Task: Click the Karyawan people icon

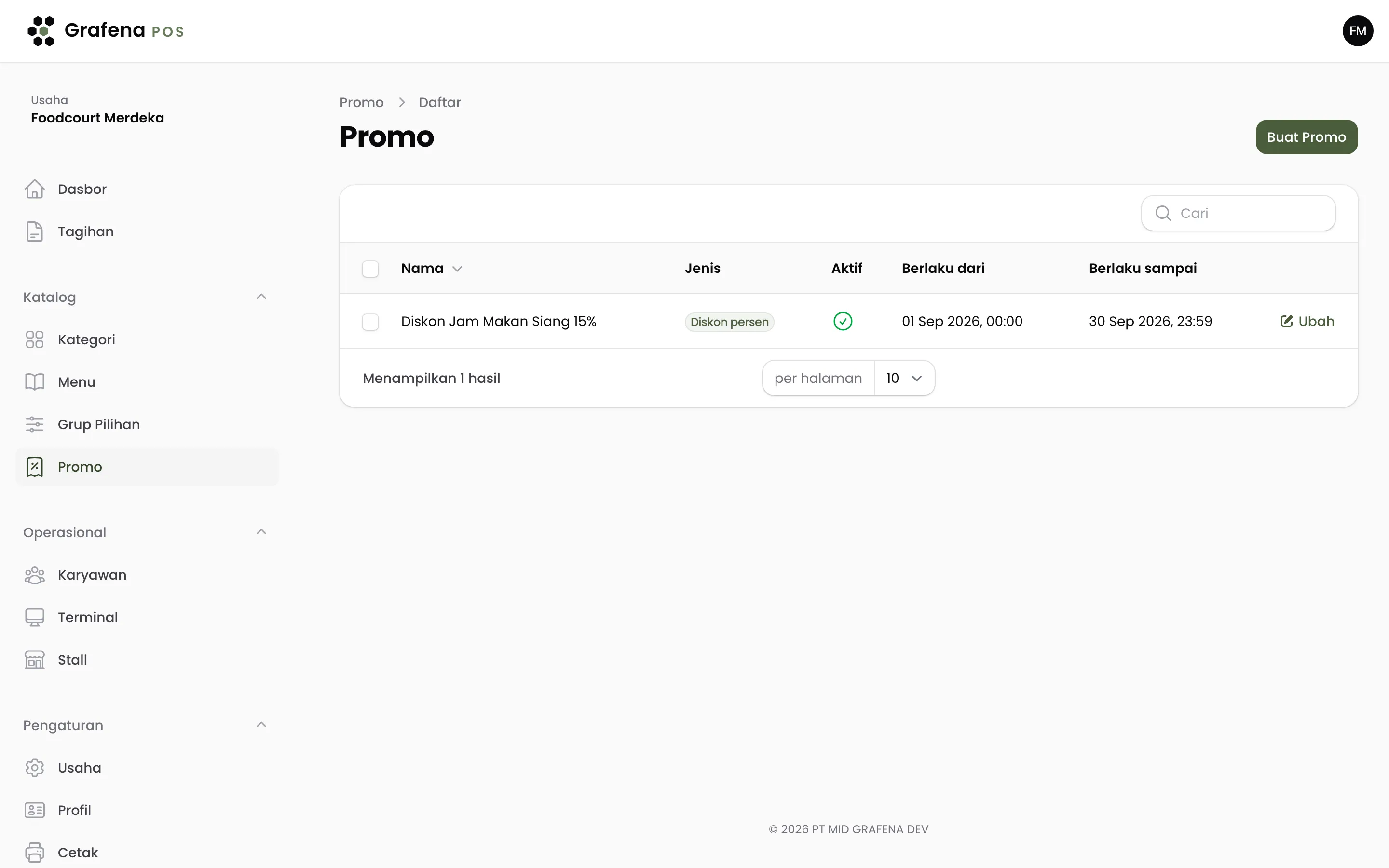Action: (x=34, y=575)
